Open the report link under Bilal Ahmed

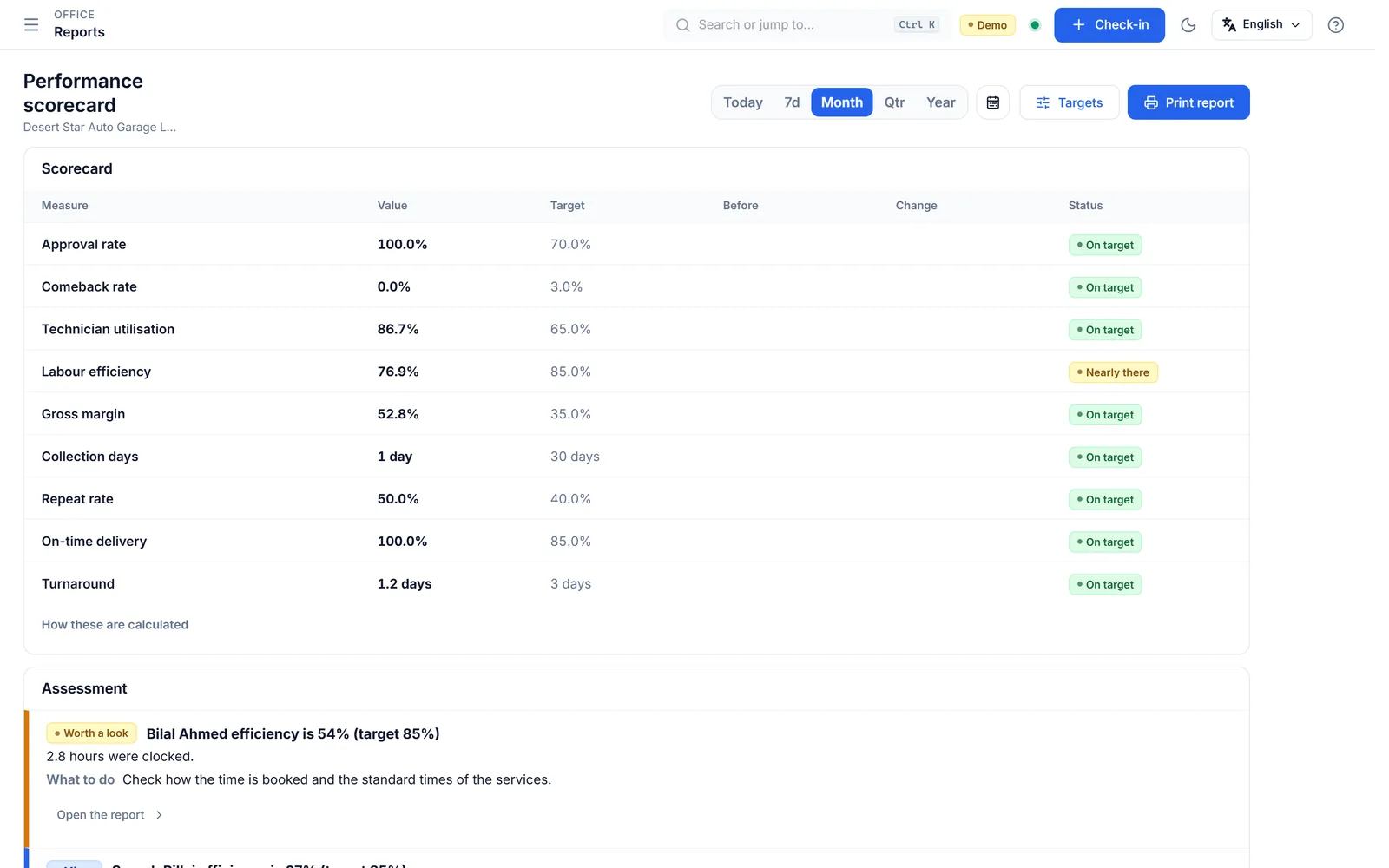[109, 815]
